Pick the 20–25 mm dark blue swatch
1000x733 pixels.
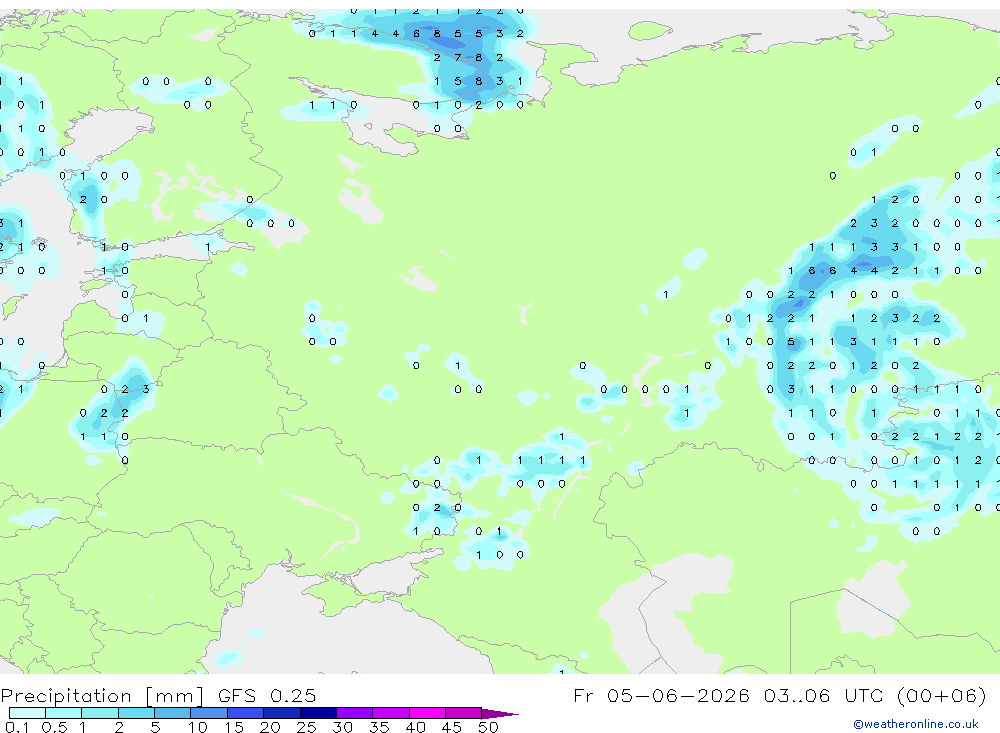pyautogui.click(x=282, y=713)
